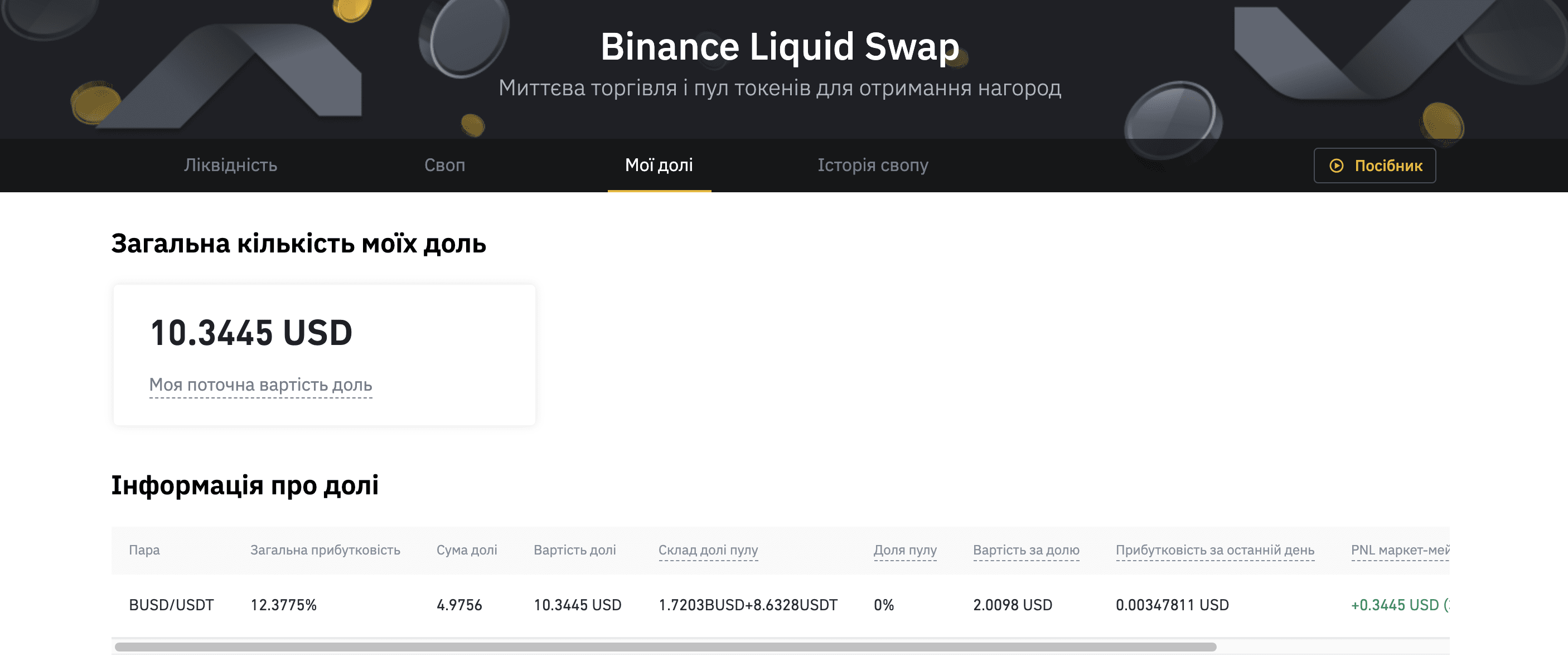The height and width of the screenshot is (671, 1568).
Task: Click the play icon in Посібник button
Action: 1336,166
